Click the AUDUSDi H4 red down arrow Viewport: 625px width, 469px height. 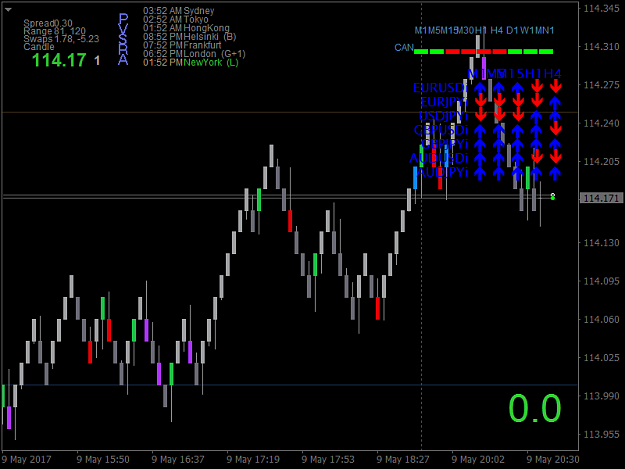click(x=556, y=157)
